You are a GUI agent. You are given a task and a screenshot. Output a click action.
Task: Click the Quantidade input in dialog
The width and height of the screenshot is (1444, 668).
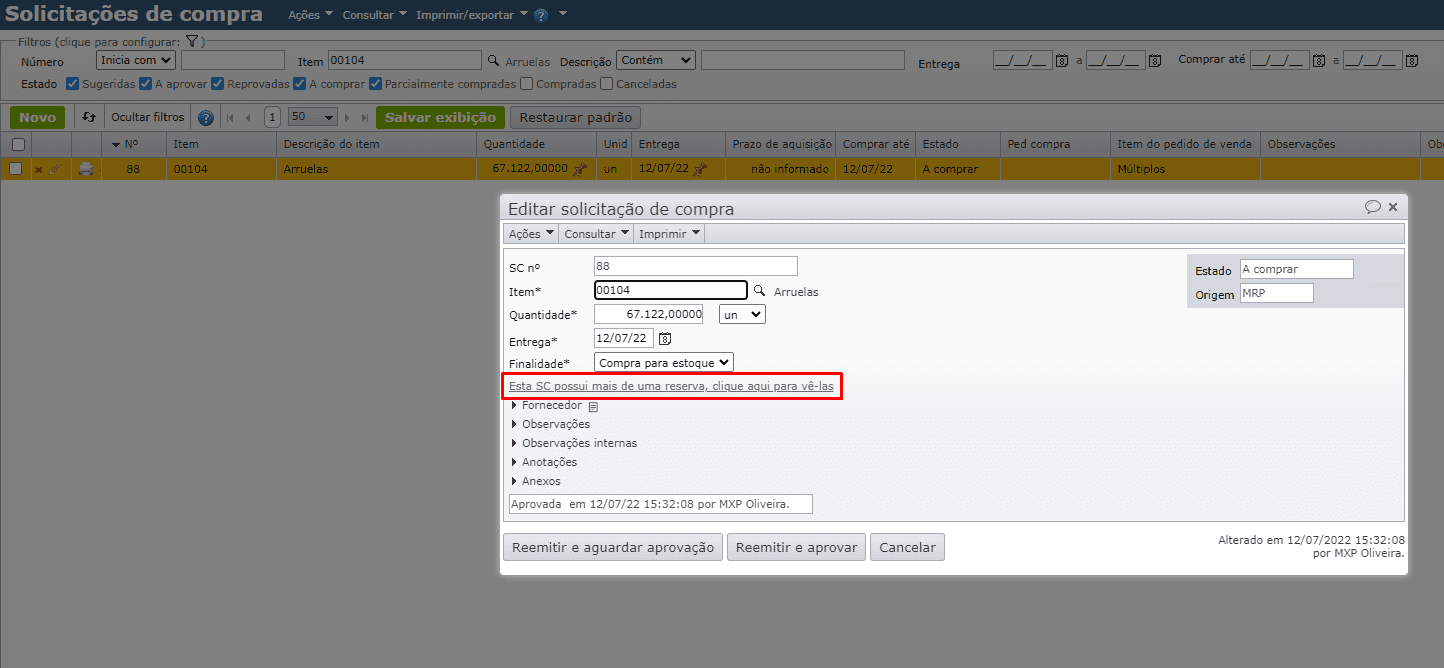[x=648, y=314]
